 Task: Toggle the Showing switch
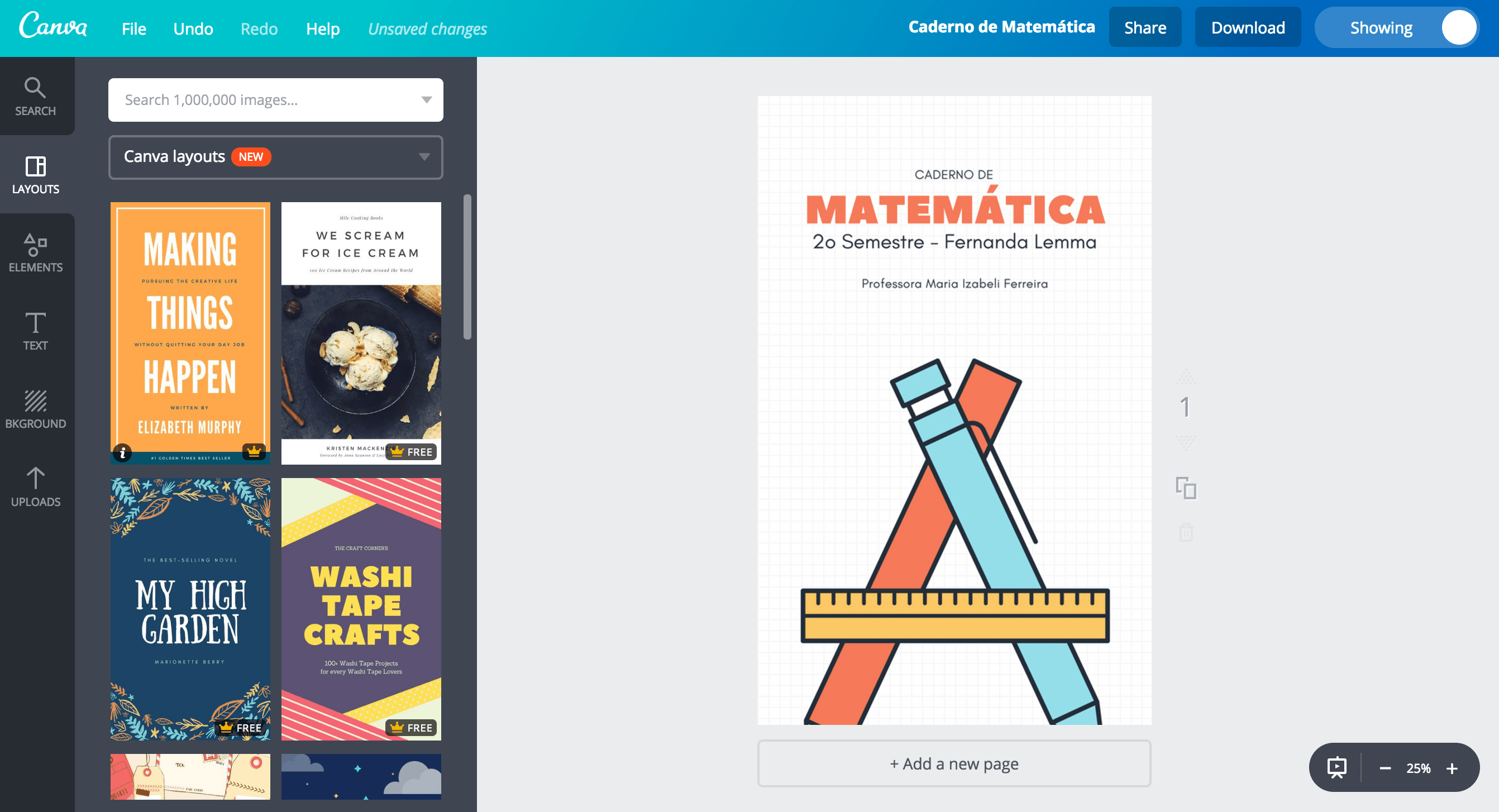pos(1397,27)
